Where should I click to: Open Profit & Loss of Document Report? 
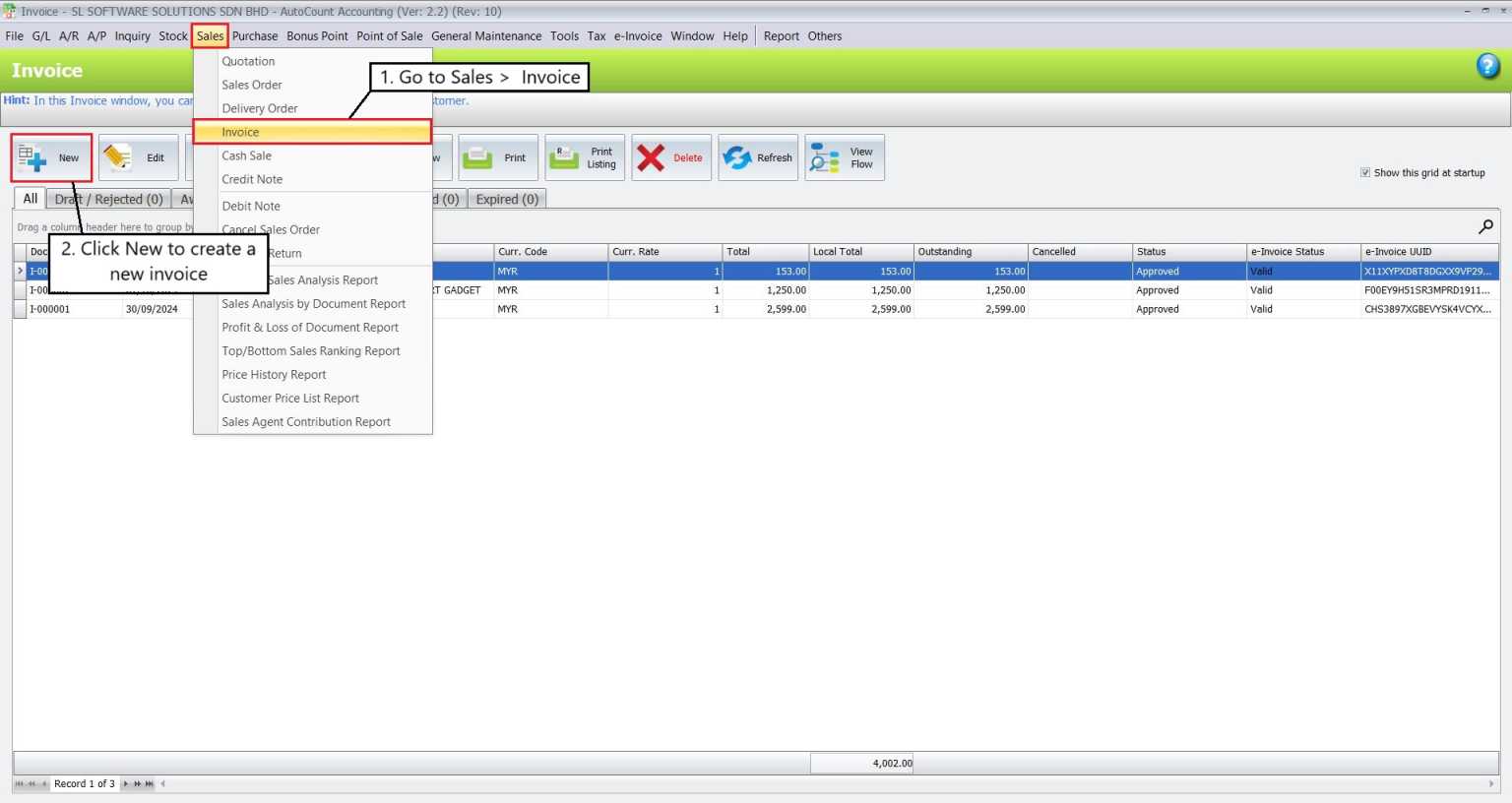click(313, 328)
